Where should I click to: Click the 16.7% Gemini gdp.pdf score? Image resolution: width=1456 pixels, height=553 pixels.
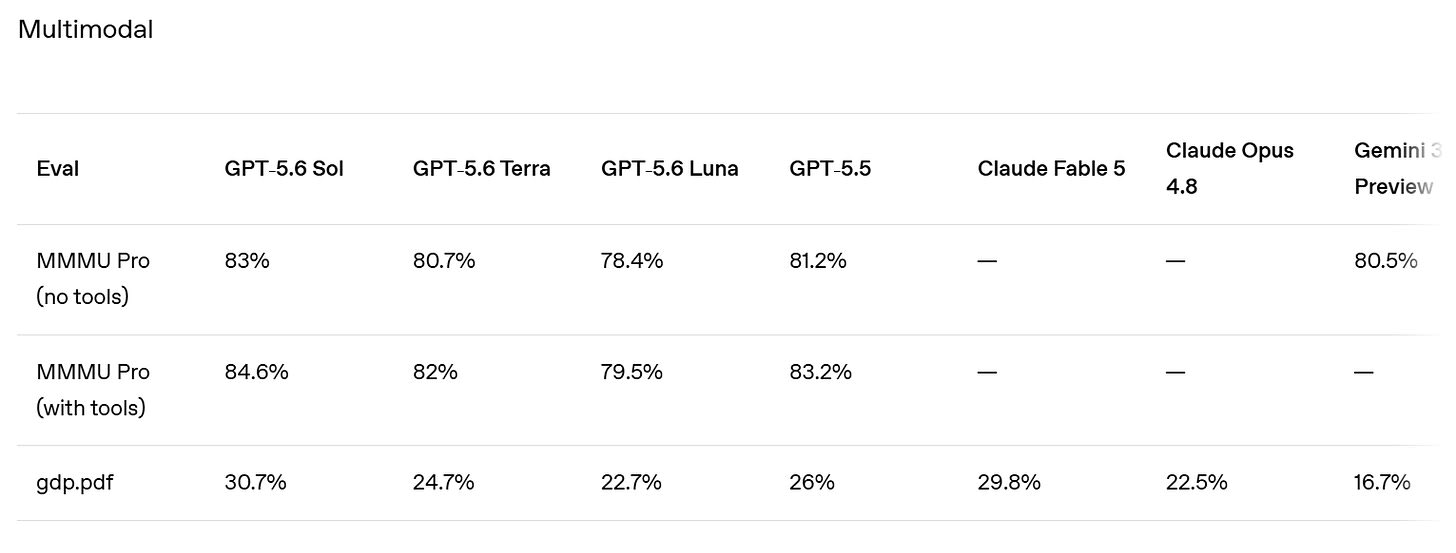click(x=1382, y=483)
